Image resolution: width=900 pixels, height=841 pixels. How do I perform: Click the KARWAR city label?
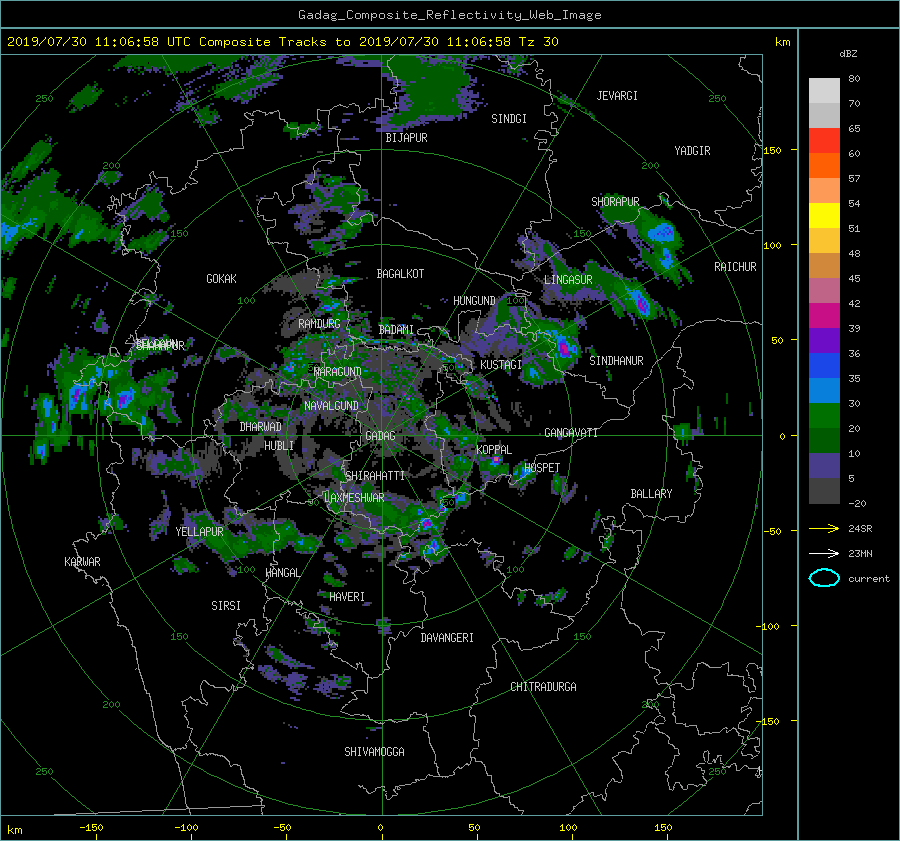coord(82,562)
